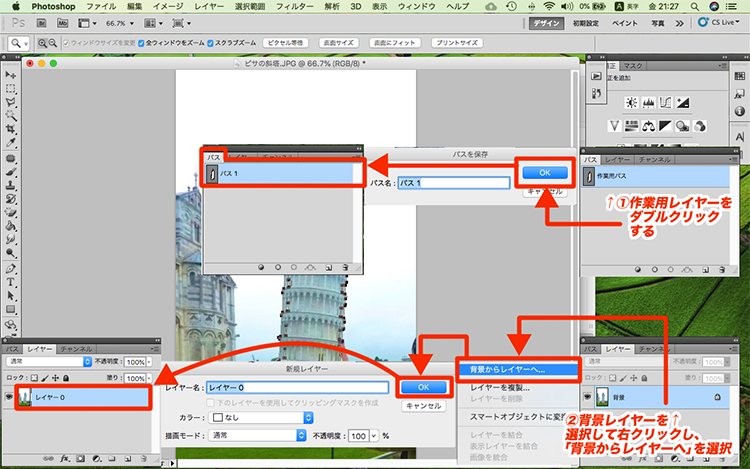
Task: Open the カラー dropdown in 新規レイヤー dialog
Action: (262, 417)
